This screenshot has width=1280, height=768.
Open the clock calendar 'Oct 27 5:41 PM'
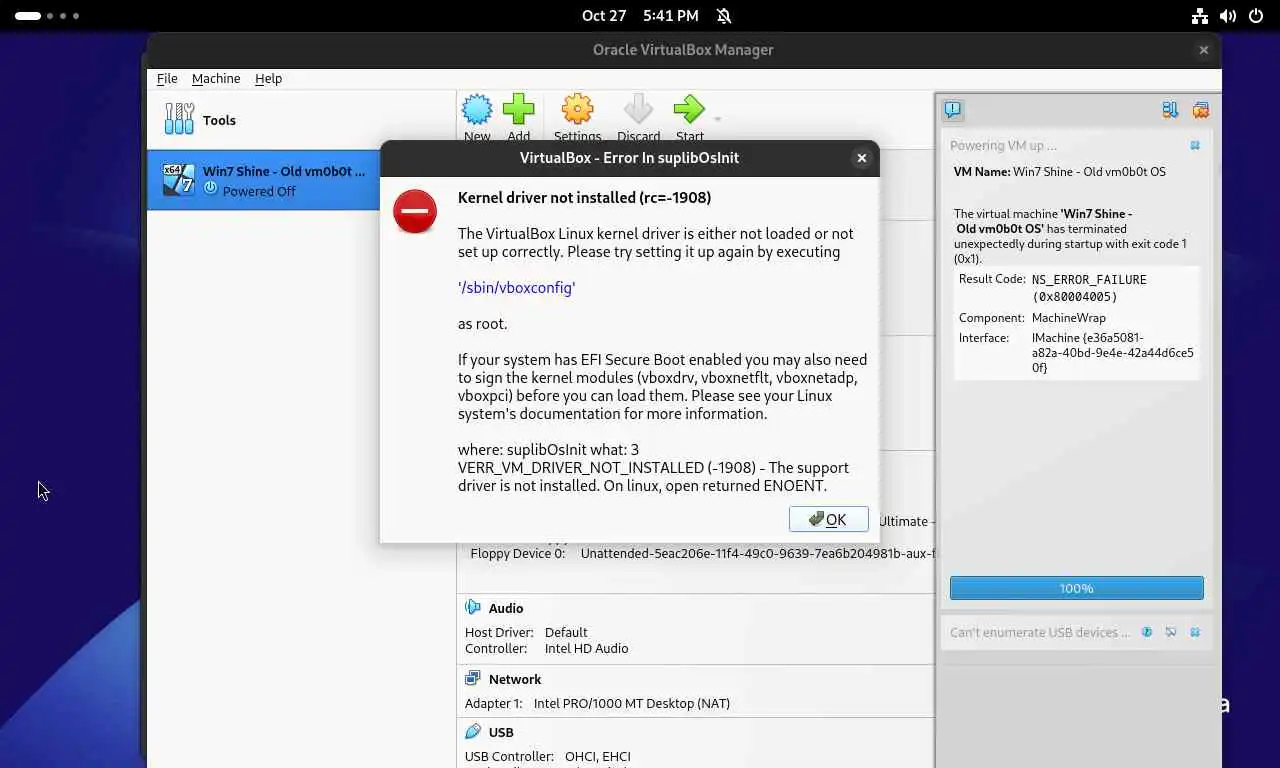640,16
